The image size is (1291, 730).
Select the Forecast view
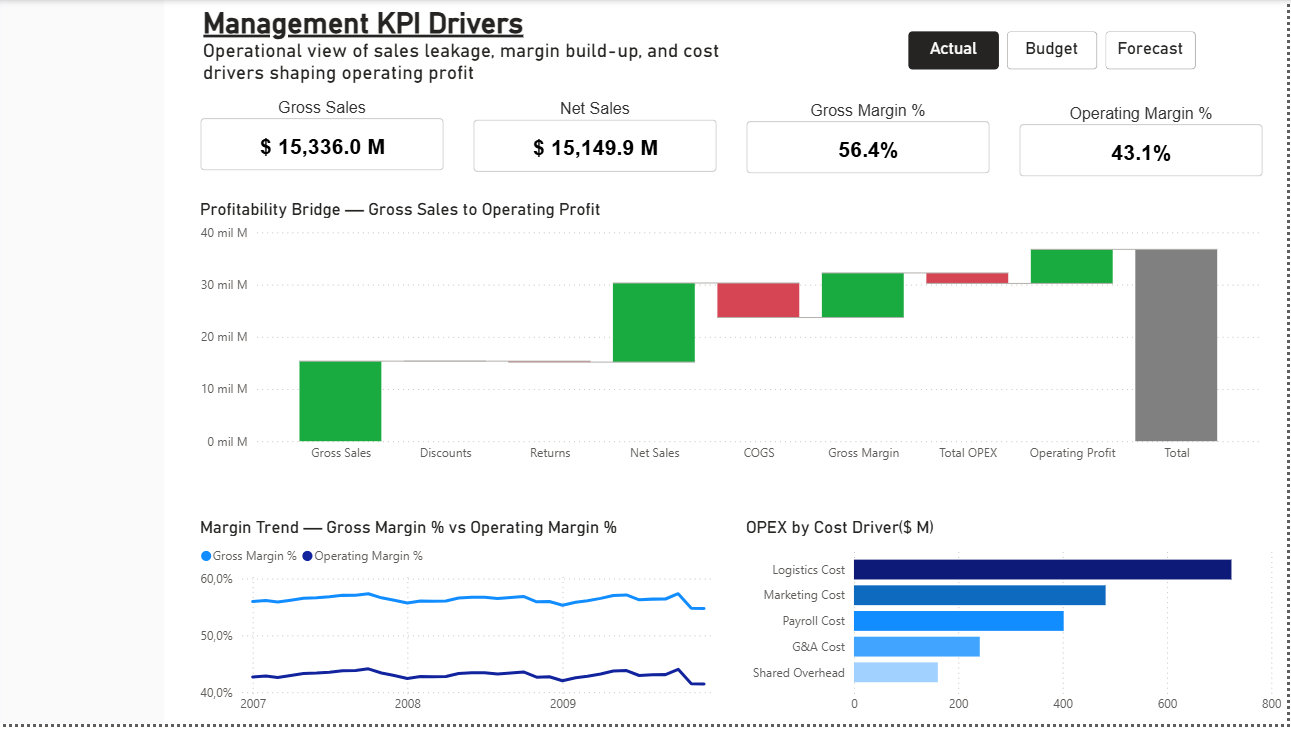(x=1150, y=49)
